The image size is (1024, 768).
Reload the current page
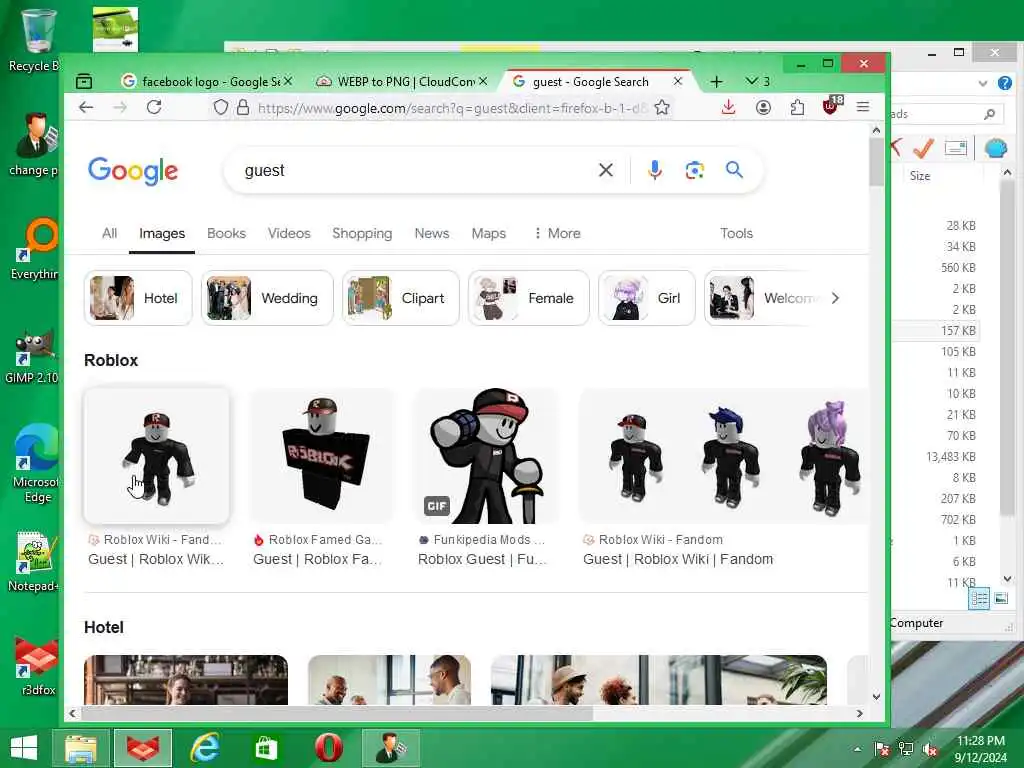tap(154, 107)
